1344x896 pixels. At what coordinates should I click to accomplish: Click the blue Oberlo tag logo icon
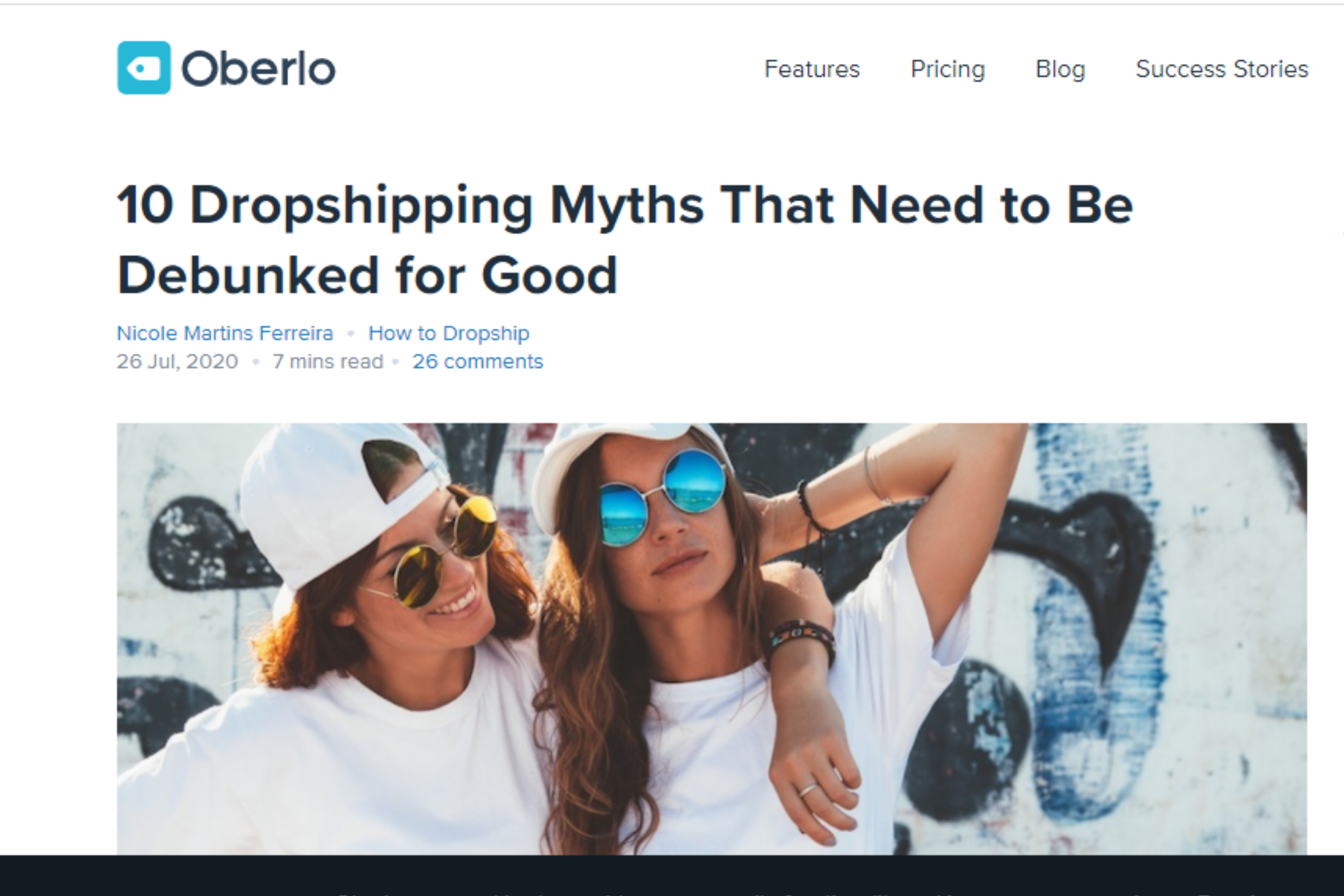click(x=143, y=68)
